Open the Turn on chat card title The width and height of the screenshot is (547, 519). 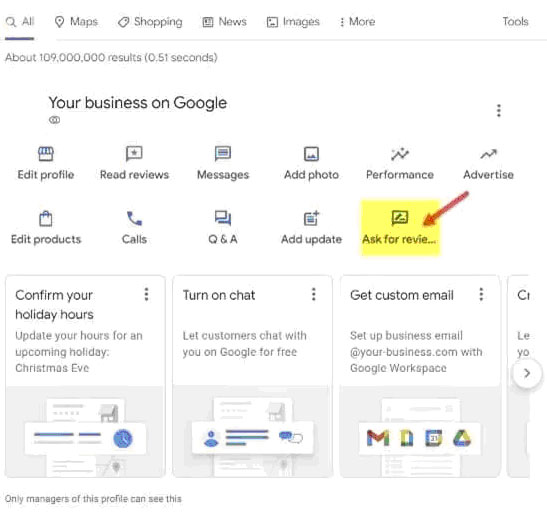click(219, 295)
